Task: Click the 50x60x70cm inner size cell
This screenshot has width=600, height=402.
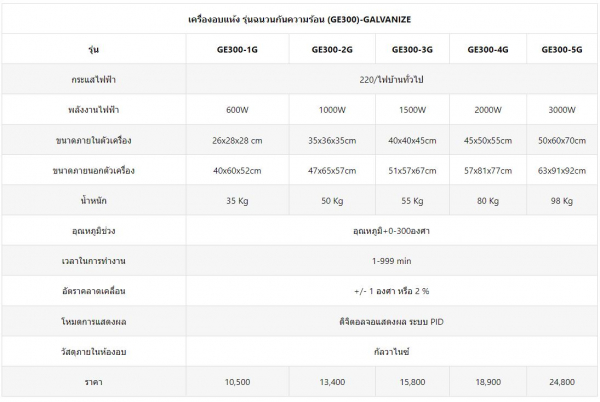Action: coord(562,140)
